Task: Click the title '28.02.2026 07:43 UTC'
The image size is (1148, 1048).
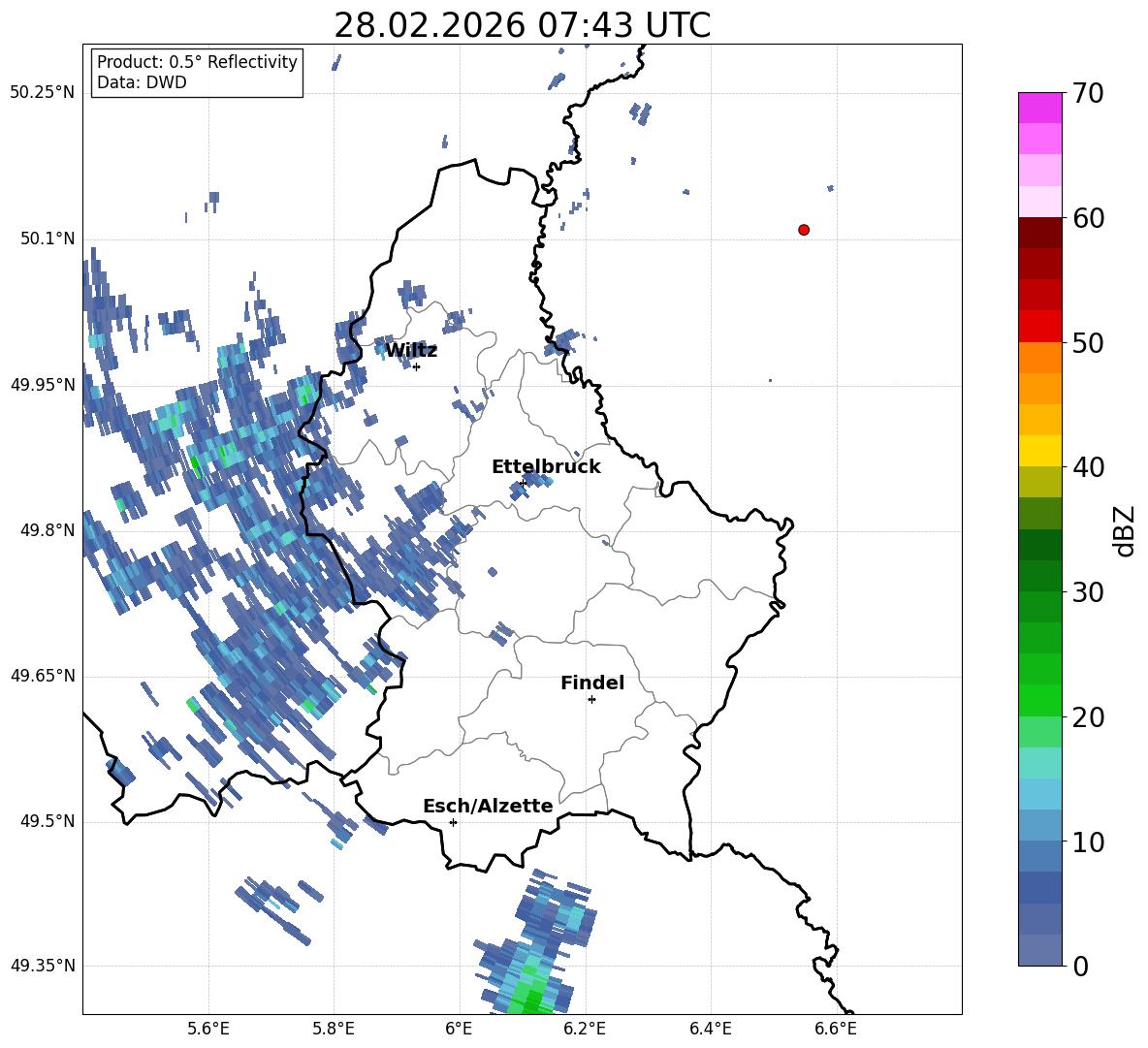Action: (x=522, y=26)
